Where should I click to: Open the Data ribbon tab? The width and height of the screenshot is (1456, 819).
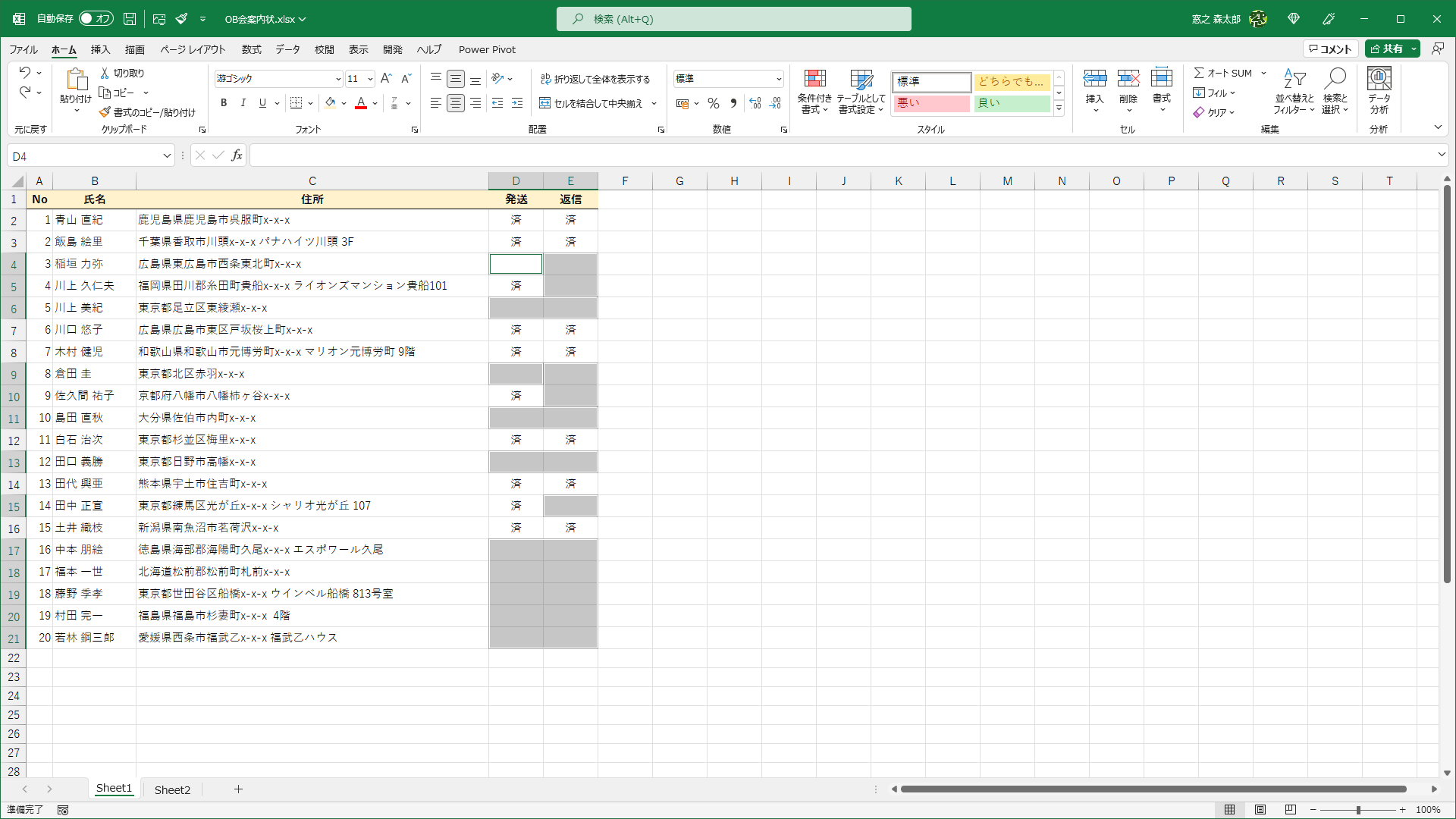click(x=287, y=49)
